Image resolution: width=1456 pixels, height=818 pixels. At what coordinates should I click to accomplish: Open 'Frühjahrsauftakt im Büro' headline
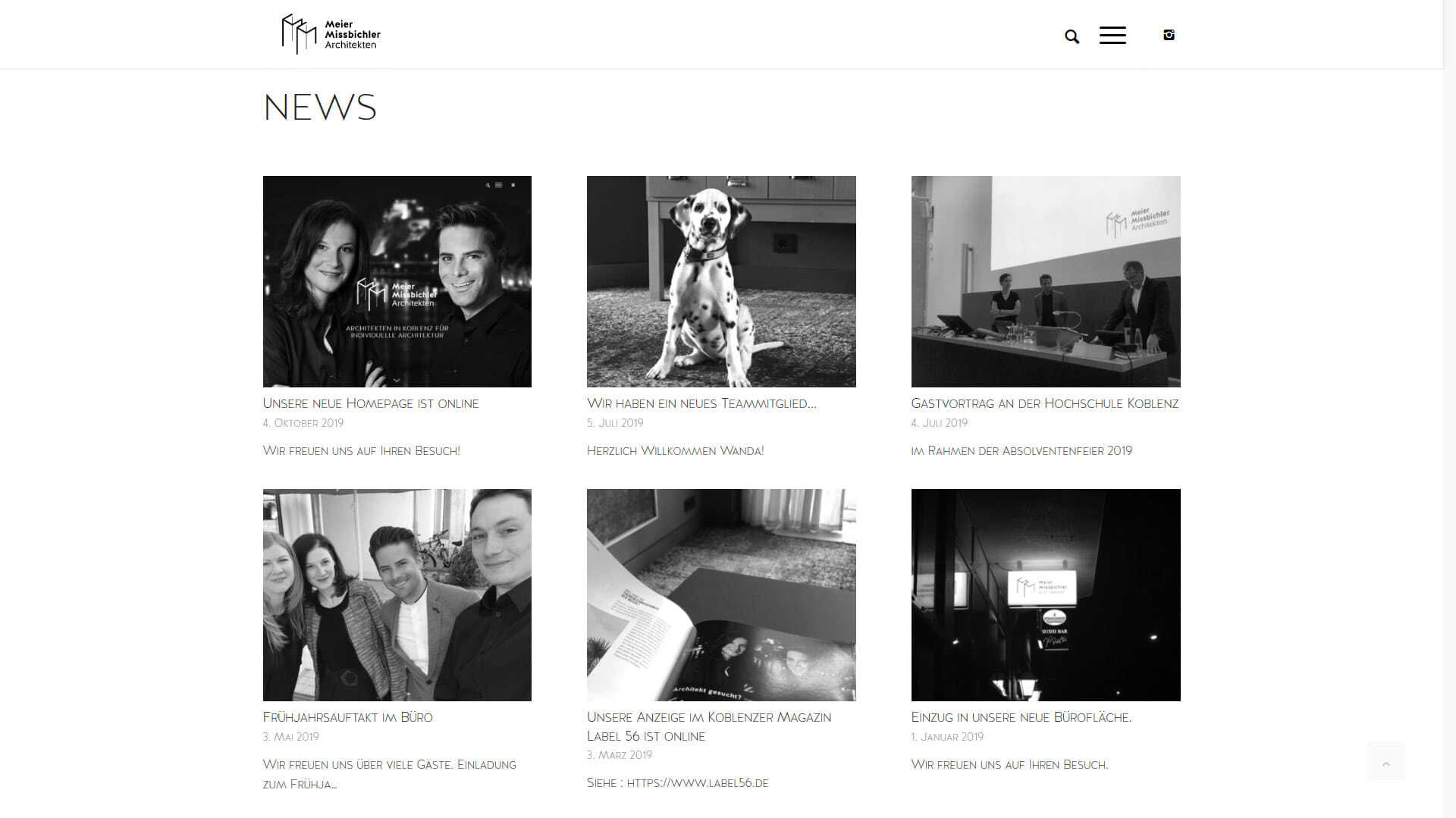point(347,717)
